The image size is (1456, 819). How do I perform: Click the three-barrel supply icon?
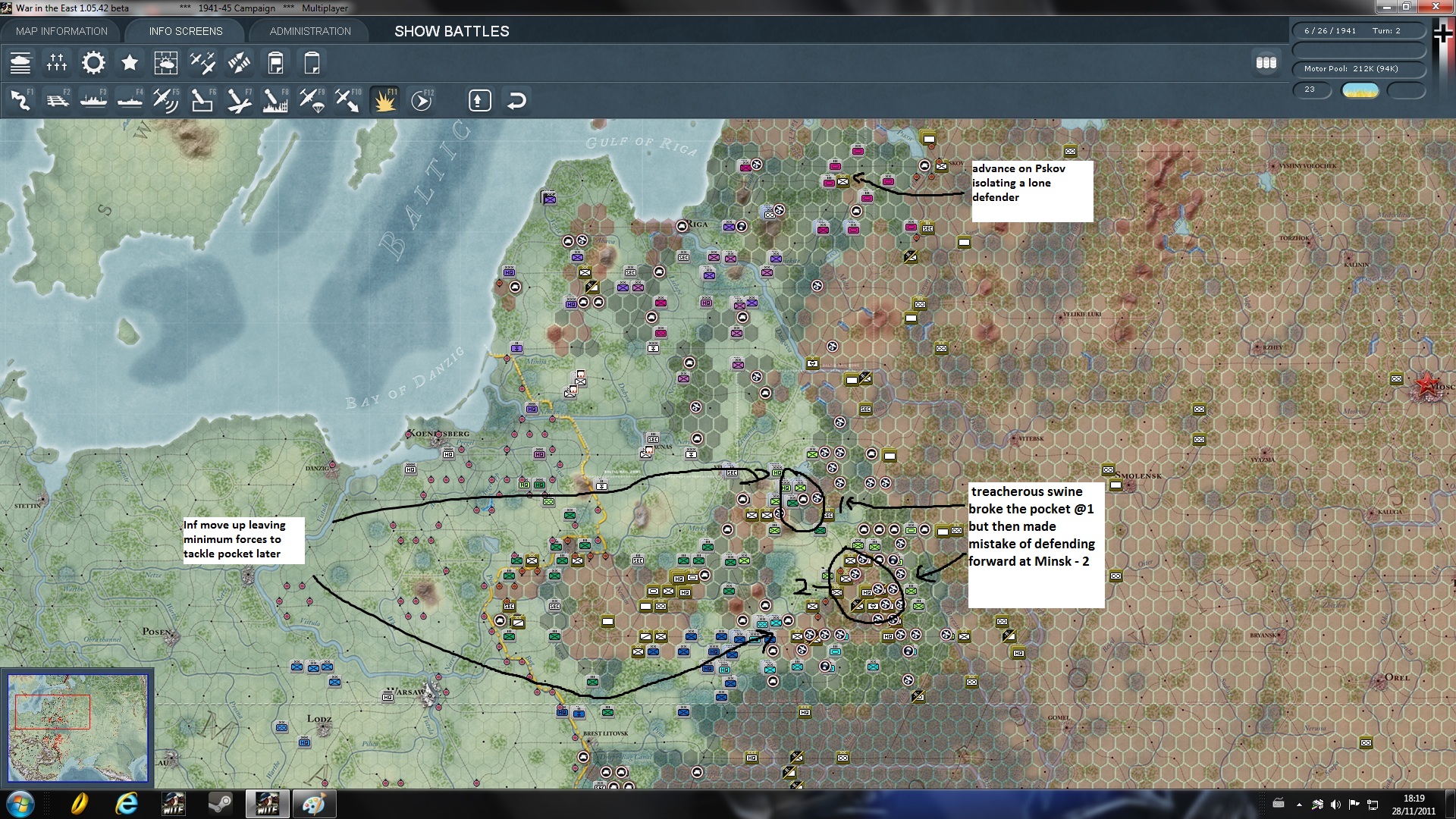[1266, 63]
